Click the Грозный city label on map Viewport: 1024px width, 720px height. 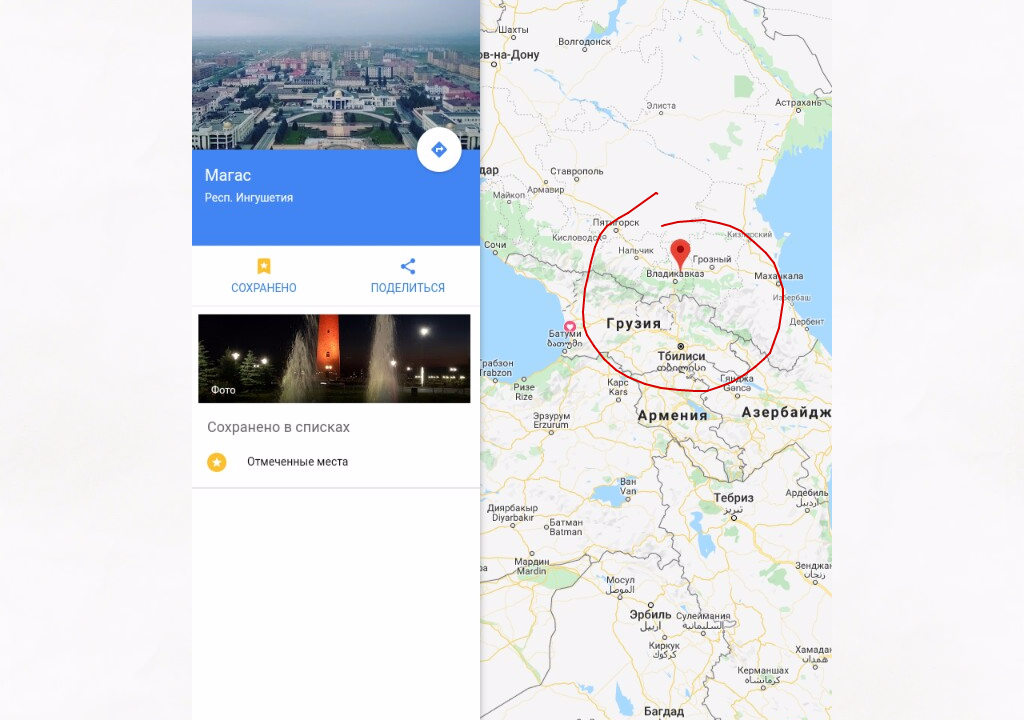(x=712, y=259)
